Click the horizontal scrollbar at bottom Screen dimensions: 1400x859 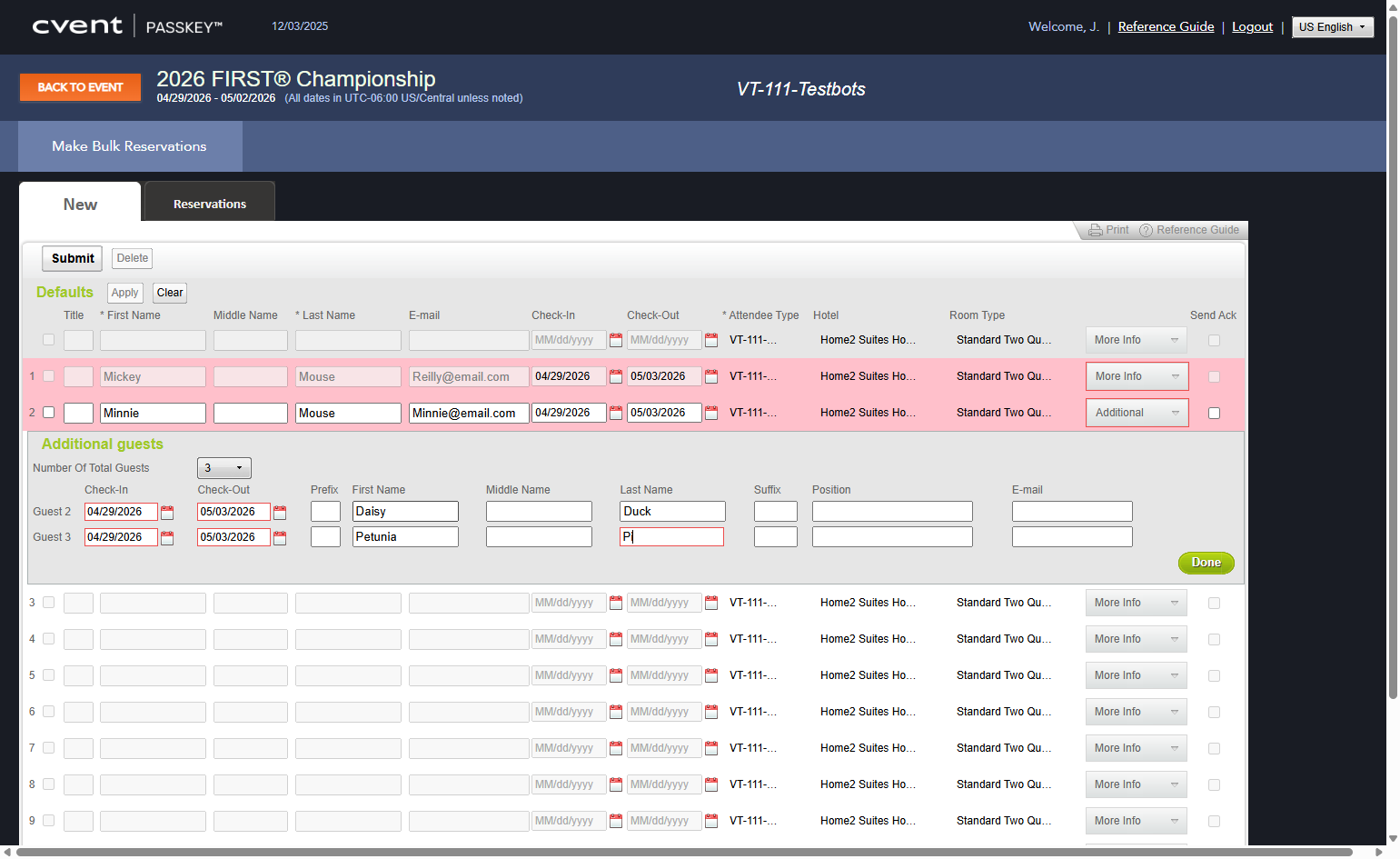[685, 852]
